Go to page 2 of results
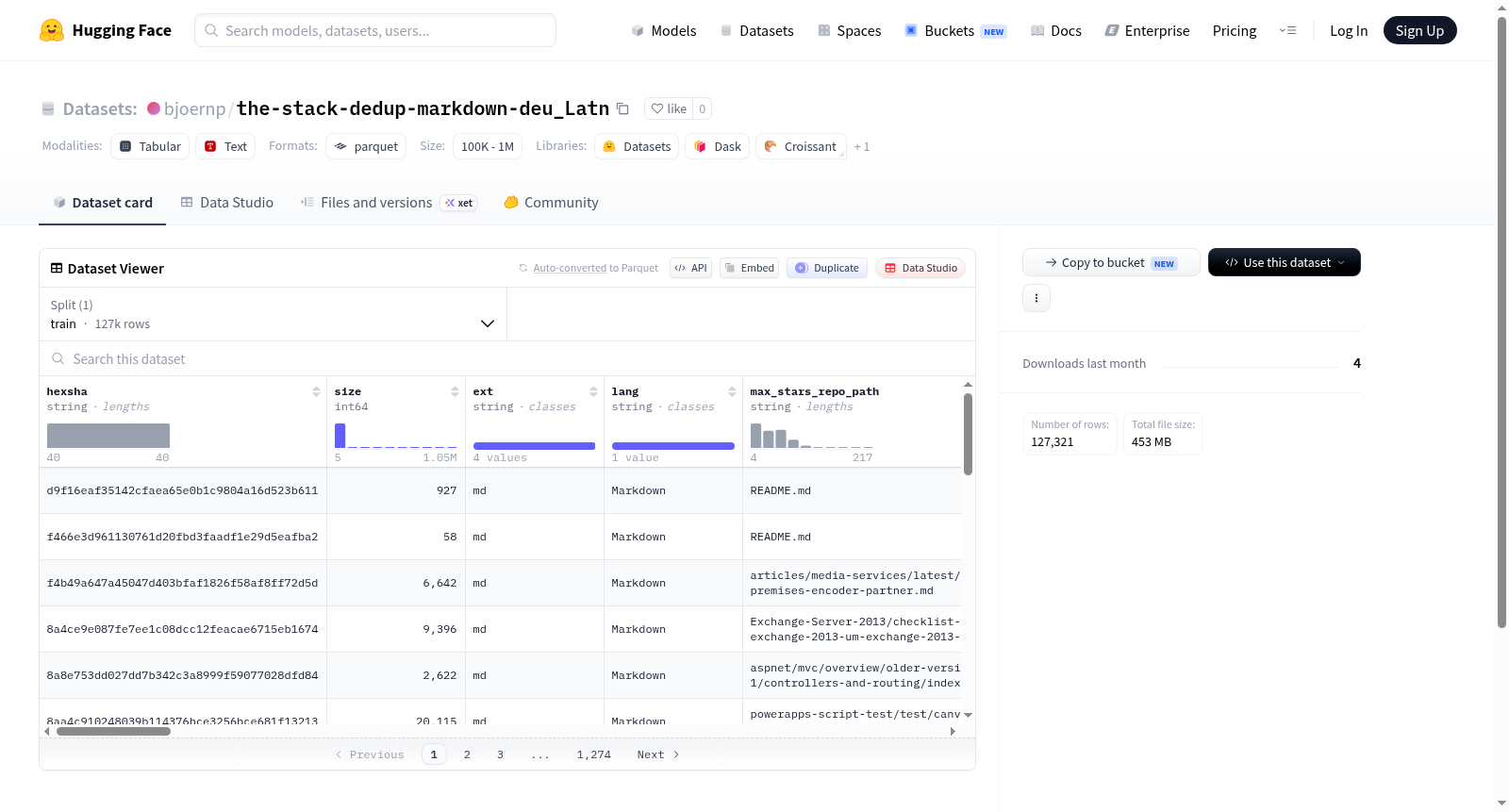The width and height of the screenshot is (1509, 812). [x=467, y=754]
